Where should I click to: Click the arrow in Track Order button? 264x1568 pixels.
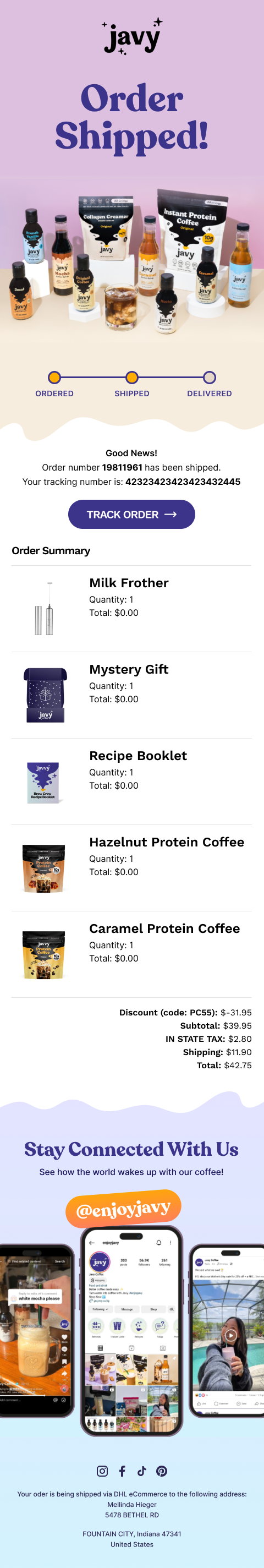coord(170,515)
